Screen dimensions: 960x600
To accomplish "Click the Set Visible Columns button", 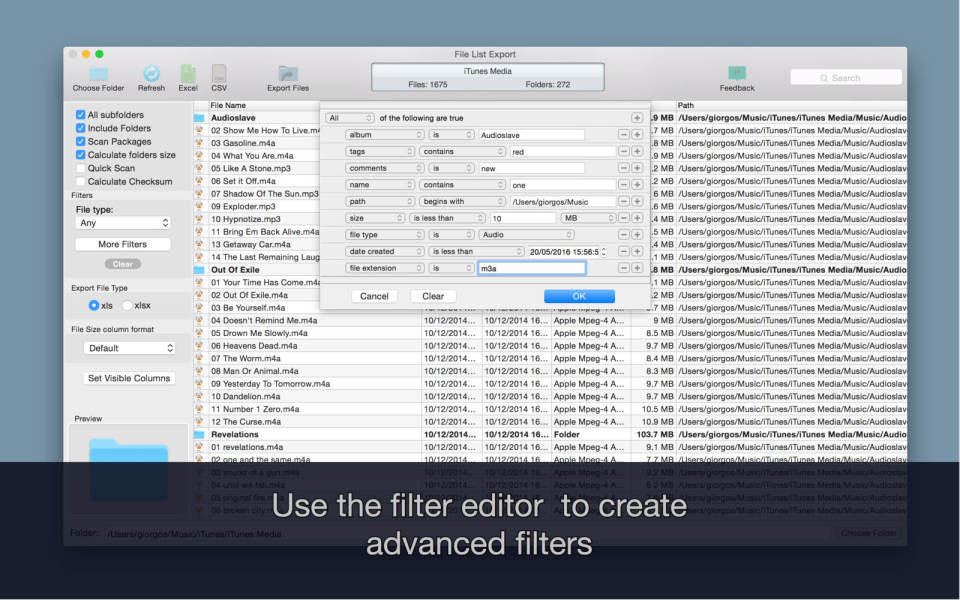I will point(129,378).
